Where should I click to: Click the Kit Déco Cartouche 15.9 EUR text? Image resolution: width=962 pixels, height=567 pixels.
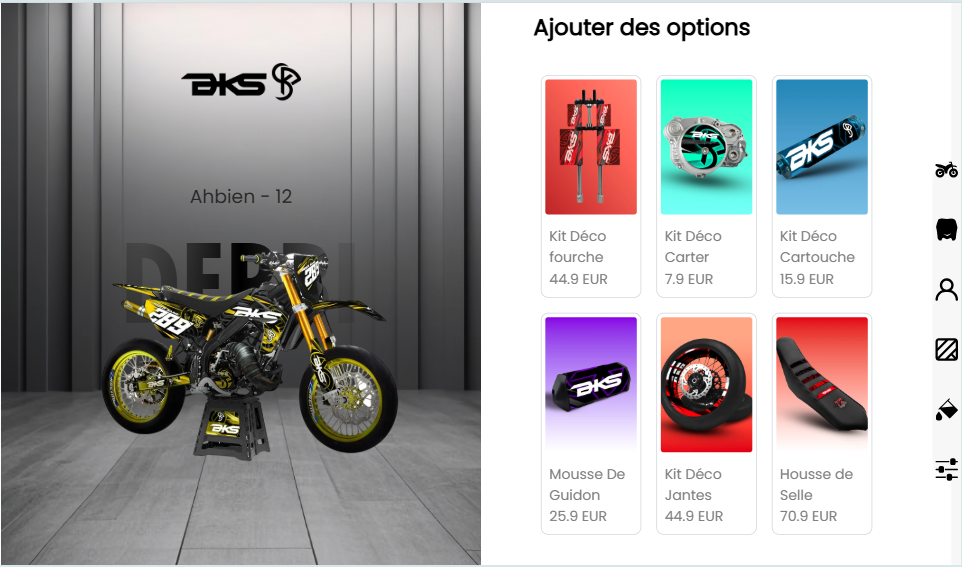coord(806,279)
